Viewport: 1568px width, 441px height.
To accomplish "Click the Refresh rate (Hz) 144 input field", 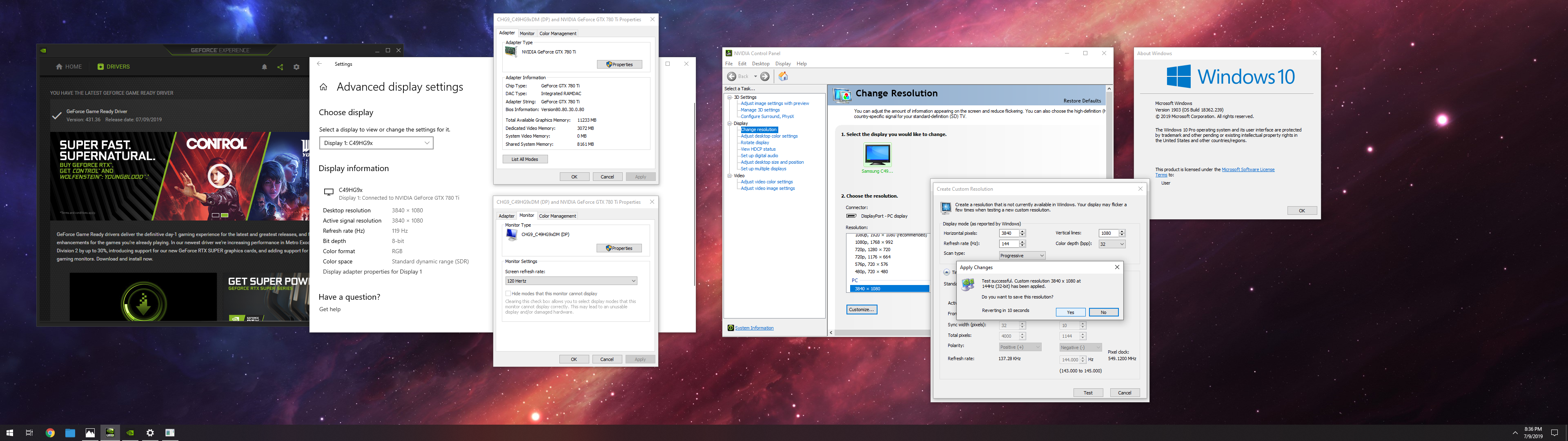I will (1009, 244).
